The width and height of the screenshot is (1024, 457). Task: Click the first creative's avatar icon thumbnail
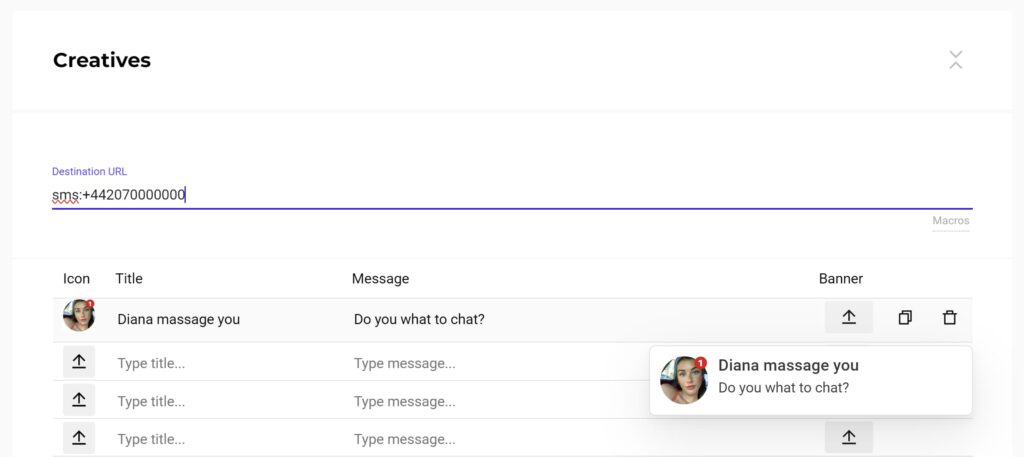(79, 315)
